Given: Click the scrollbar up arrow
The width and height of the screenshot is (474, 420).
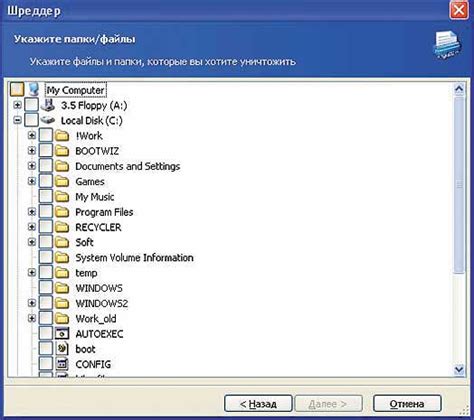Looking at the screenshot, I should (459, 89).
